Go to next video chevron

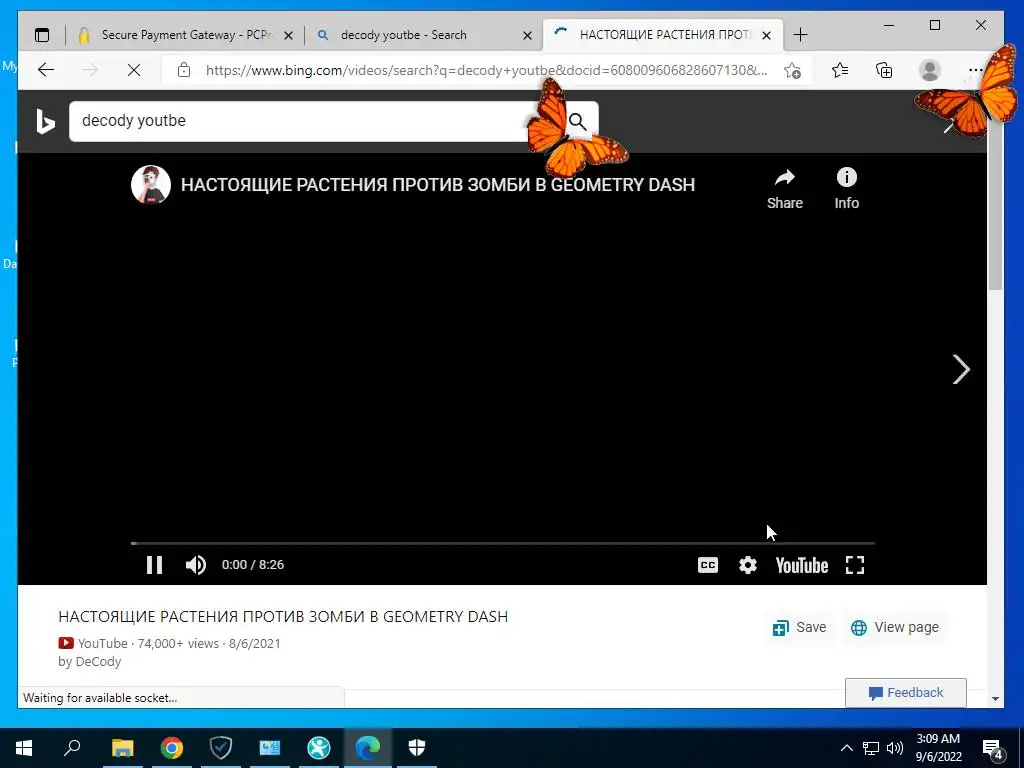[961, 370]
